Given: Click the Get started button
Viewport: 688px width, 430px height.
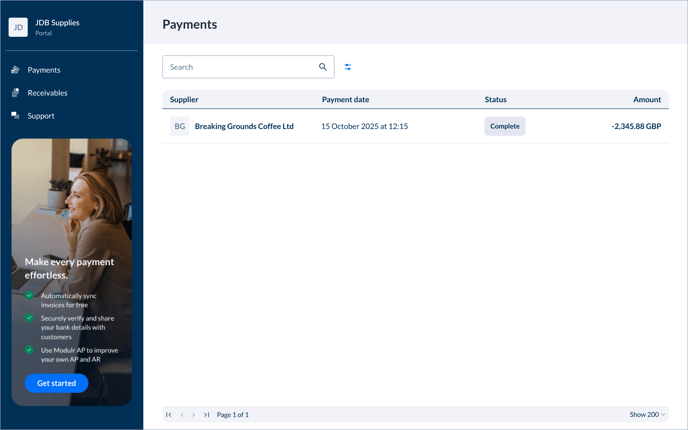Looking at the screenshot, I should [x=57, y=383].
